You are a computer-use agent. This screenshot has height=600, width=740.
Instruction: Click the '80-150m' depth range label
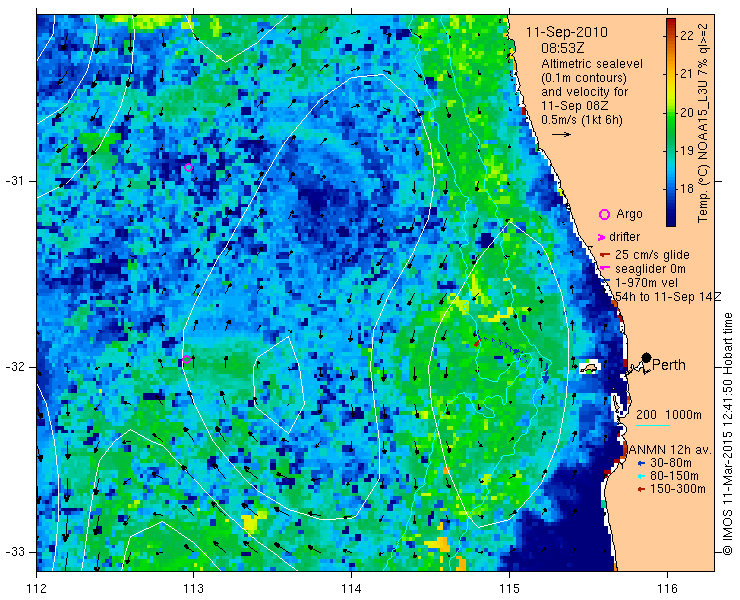pyautogui.click(x=674, y=476)
